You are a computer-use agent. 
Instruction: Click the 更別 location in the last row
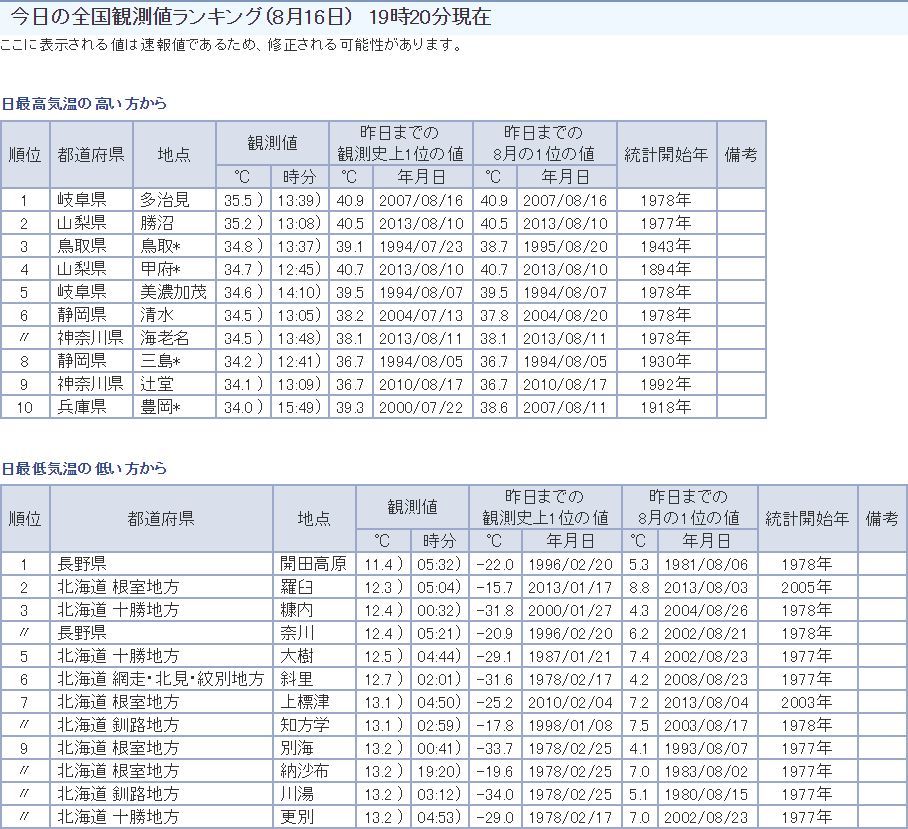[x=298, y=817]
